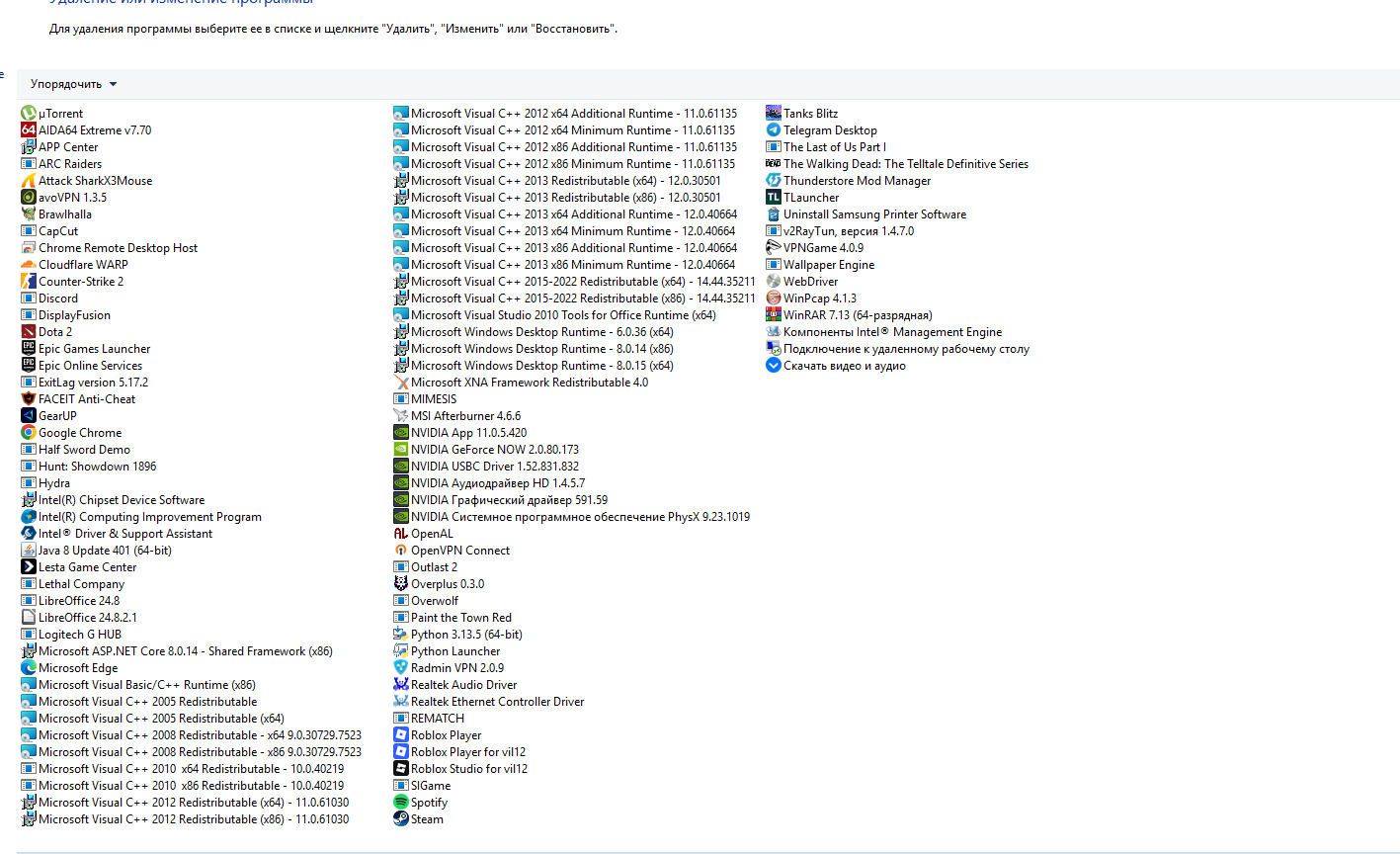Select The Last of Us Part I
This screenshot has height=854, width=1400.
coord(827,147)
